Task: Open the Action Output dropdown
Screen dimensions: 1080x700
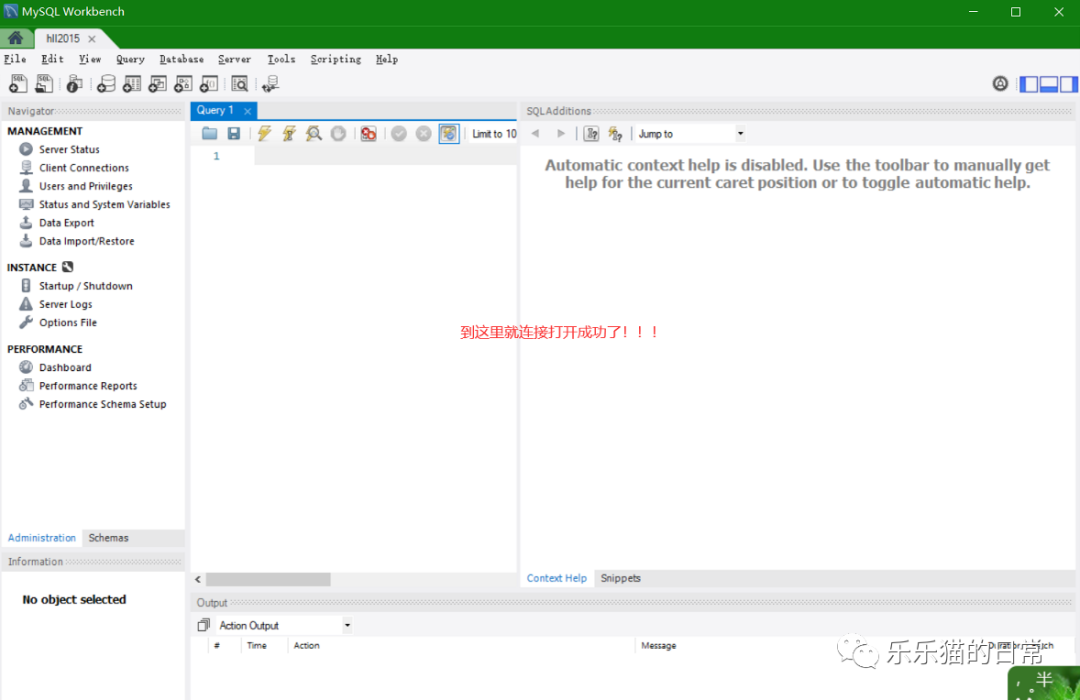Action: tap(284, 626)
